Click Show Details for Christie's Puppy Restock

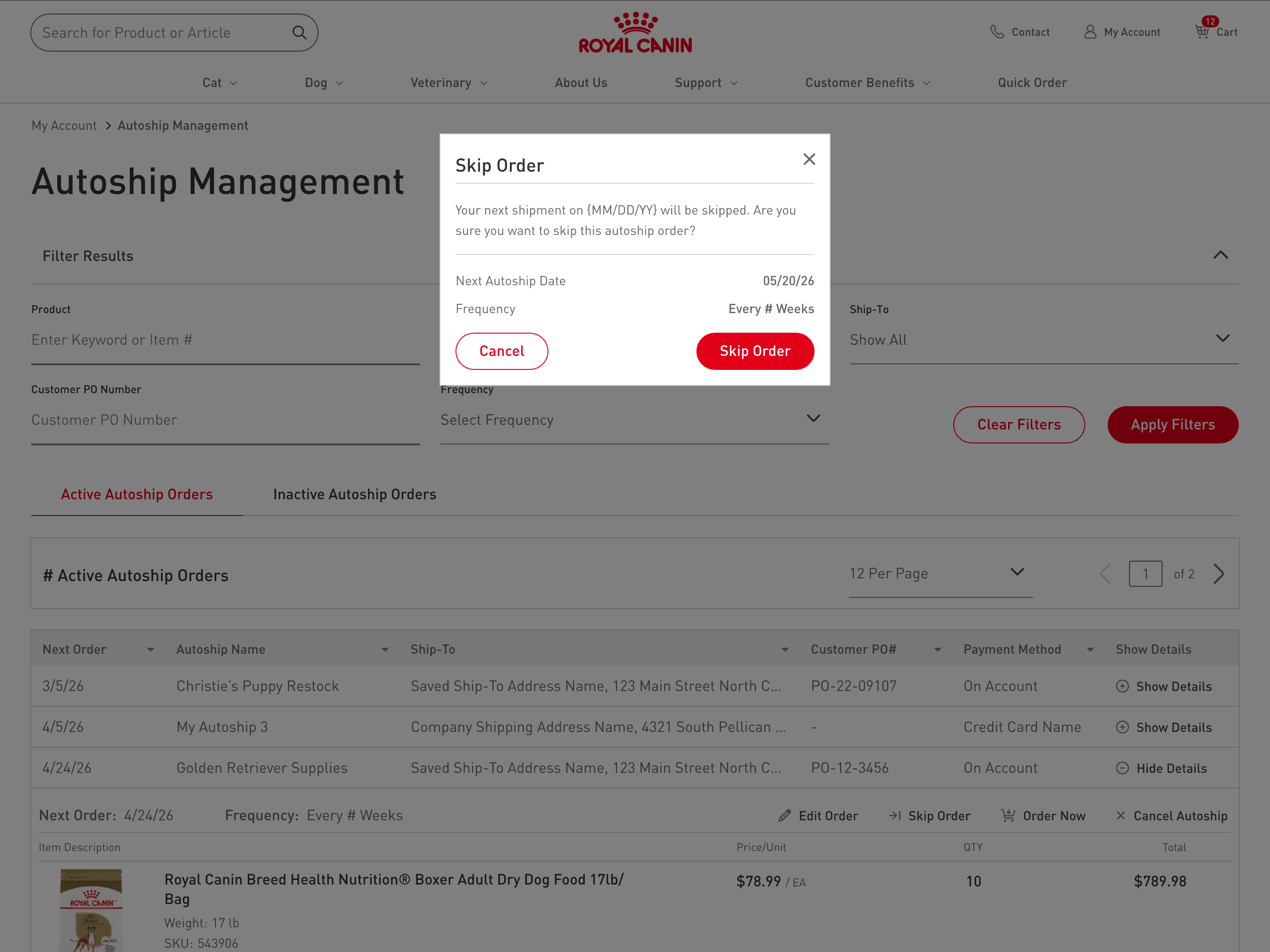pos(1174,686)
